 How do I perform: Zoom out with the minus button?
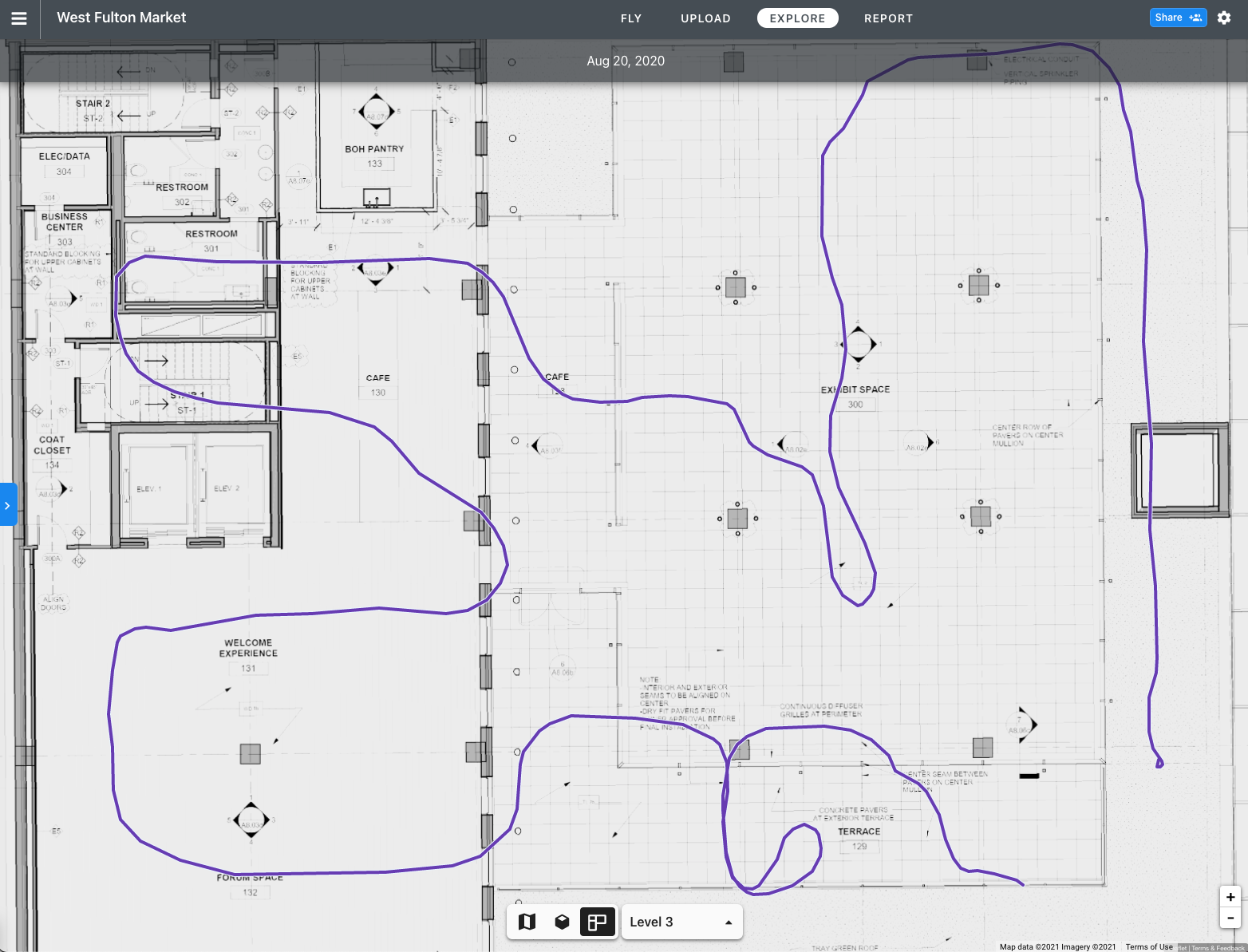(x=1230, y=918)
